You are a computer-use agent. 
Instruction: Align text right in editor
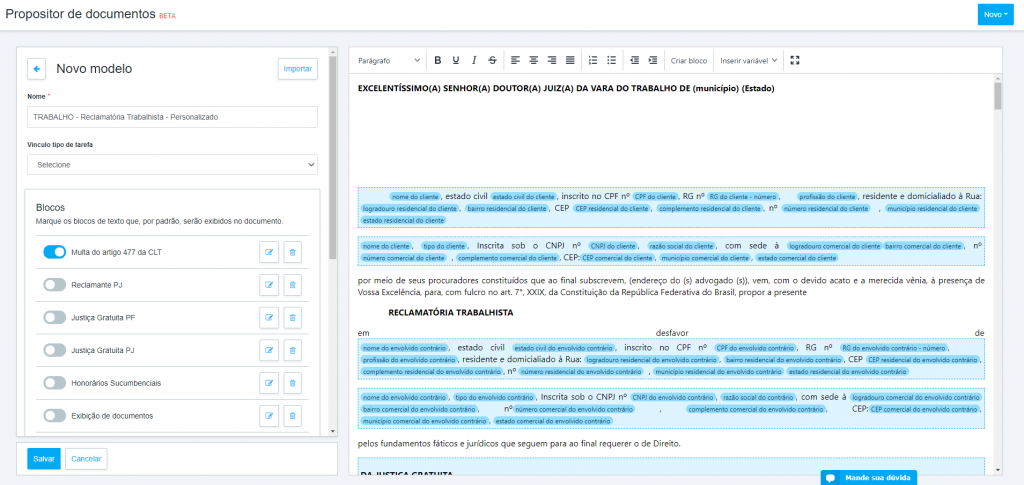552,60
